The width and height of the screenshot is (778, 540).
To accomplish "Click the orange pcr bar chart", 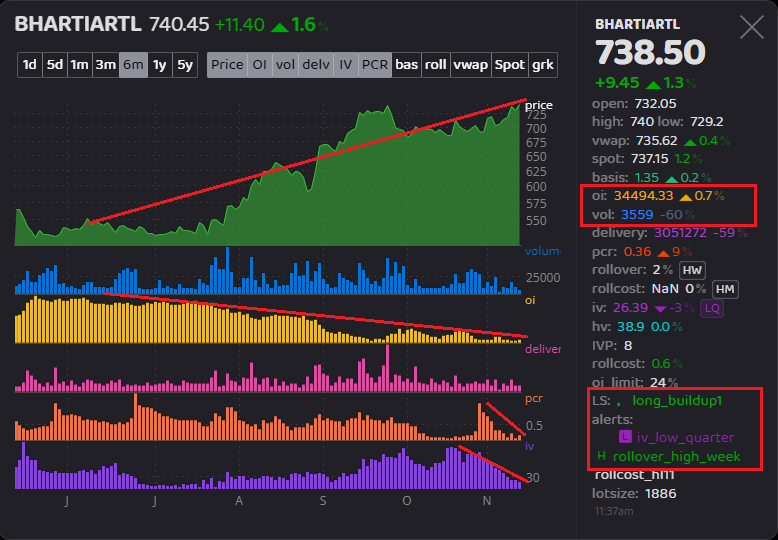I will 268,417.
